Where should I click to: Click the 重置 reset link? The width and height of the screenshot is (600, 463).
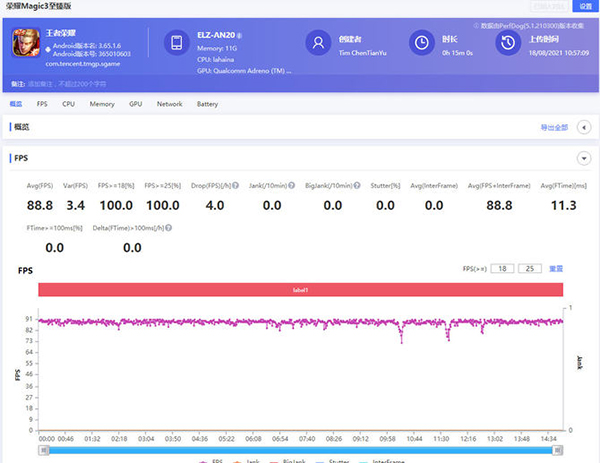coord(556,269)
